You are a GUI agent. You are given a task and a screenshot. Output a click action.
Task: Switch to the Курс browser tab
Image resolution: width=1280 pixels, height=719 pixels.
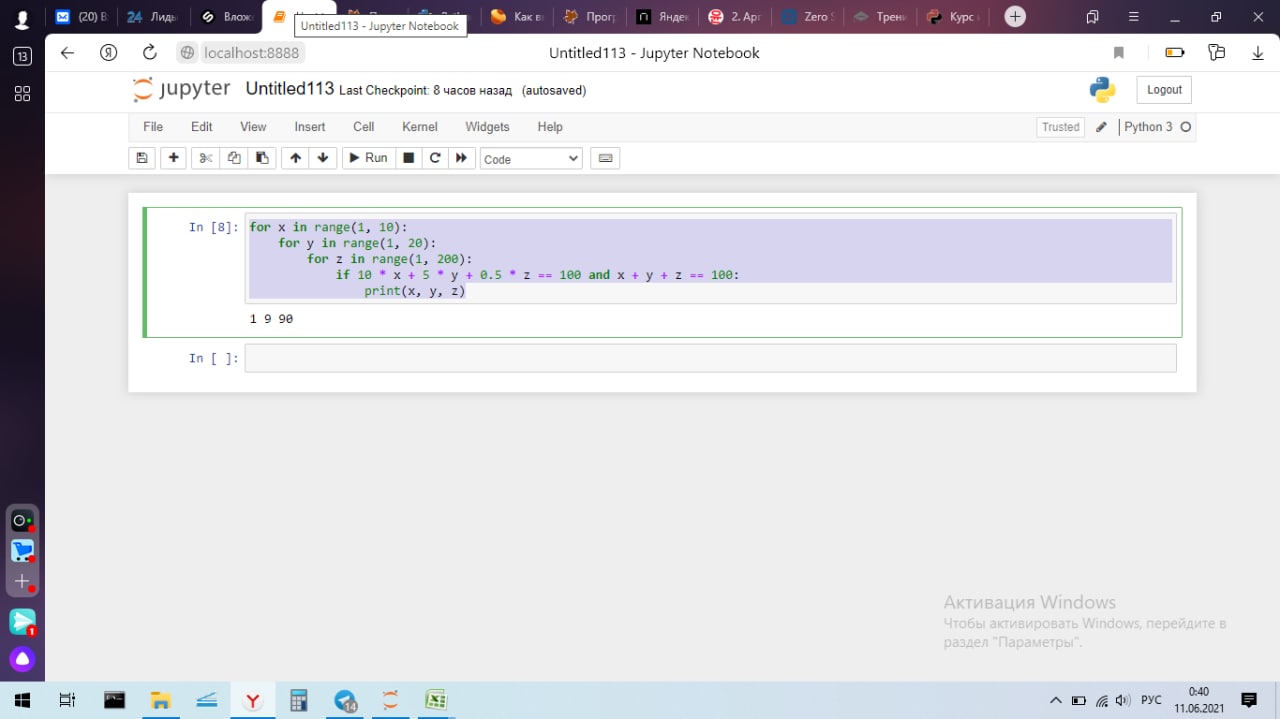click(952, 17)
